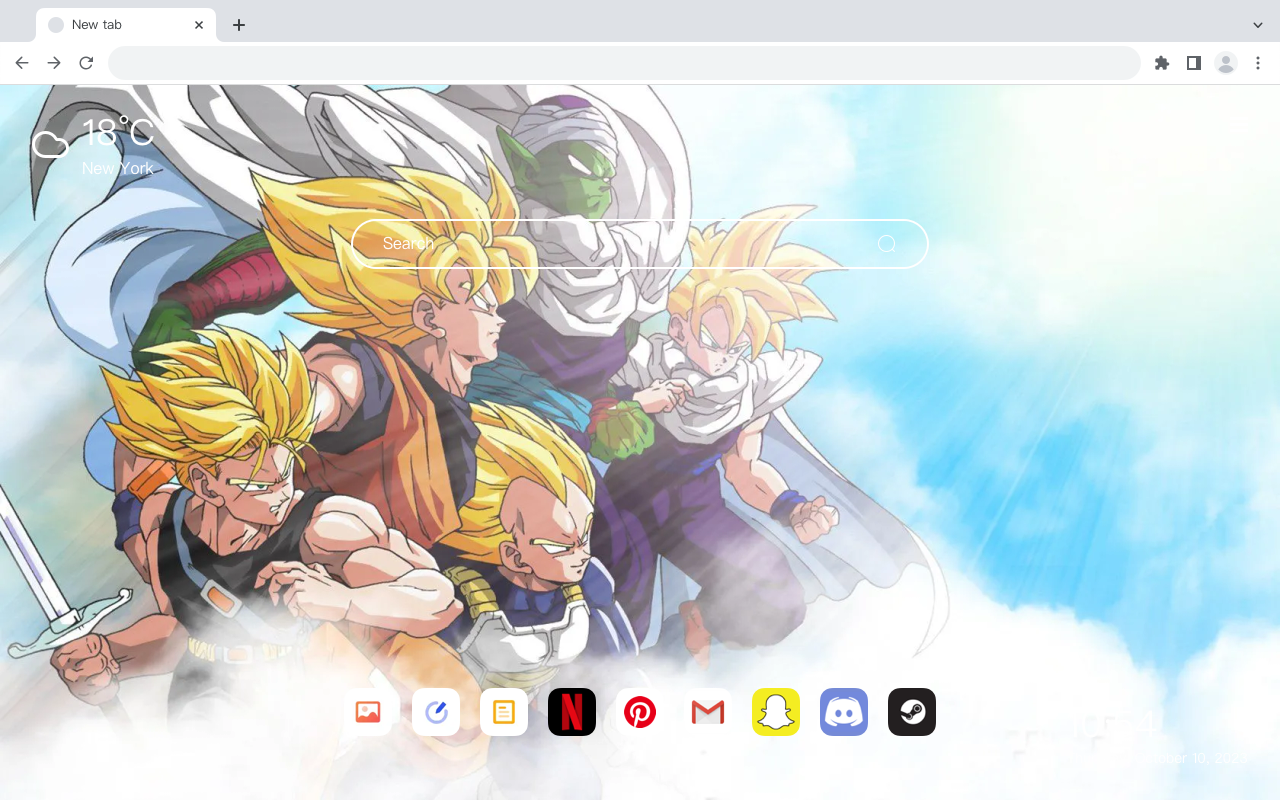Click the New York location label
This screenshot has width=1280, height=800.
coord(118,168)
